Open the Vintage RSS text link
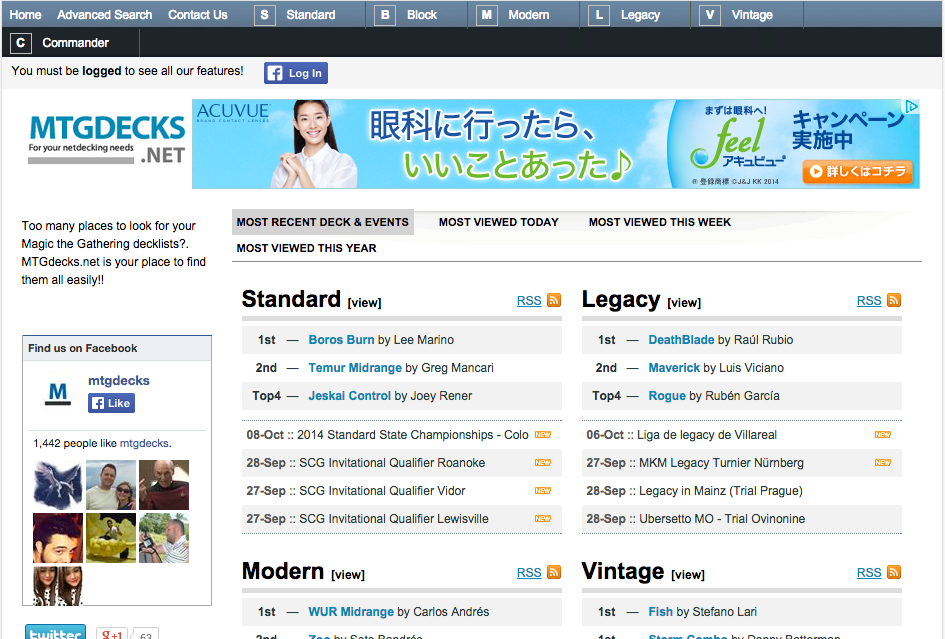 [x=869, y=573]
